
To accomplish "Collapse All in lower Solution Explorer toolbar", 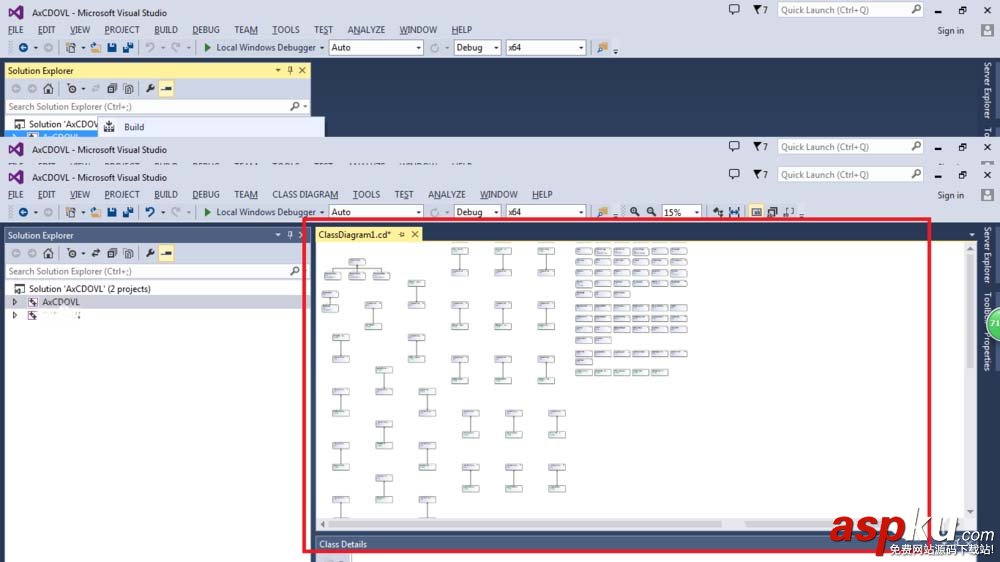I will [112, 253].
